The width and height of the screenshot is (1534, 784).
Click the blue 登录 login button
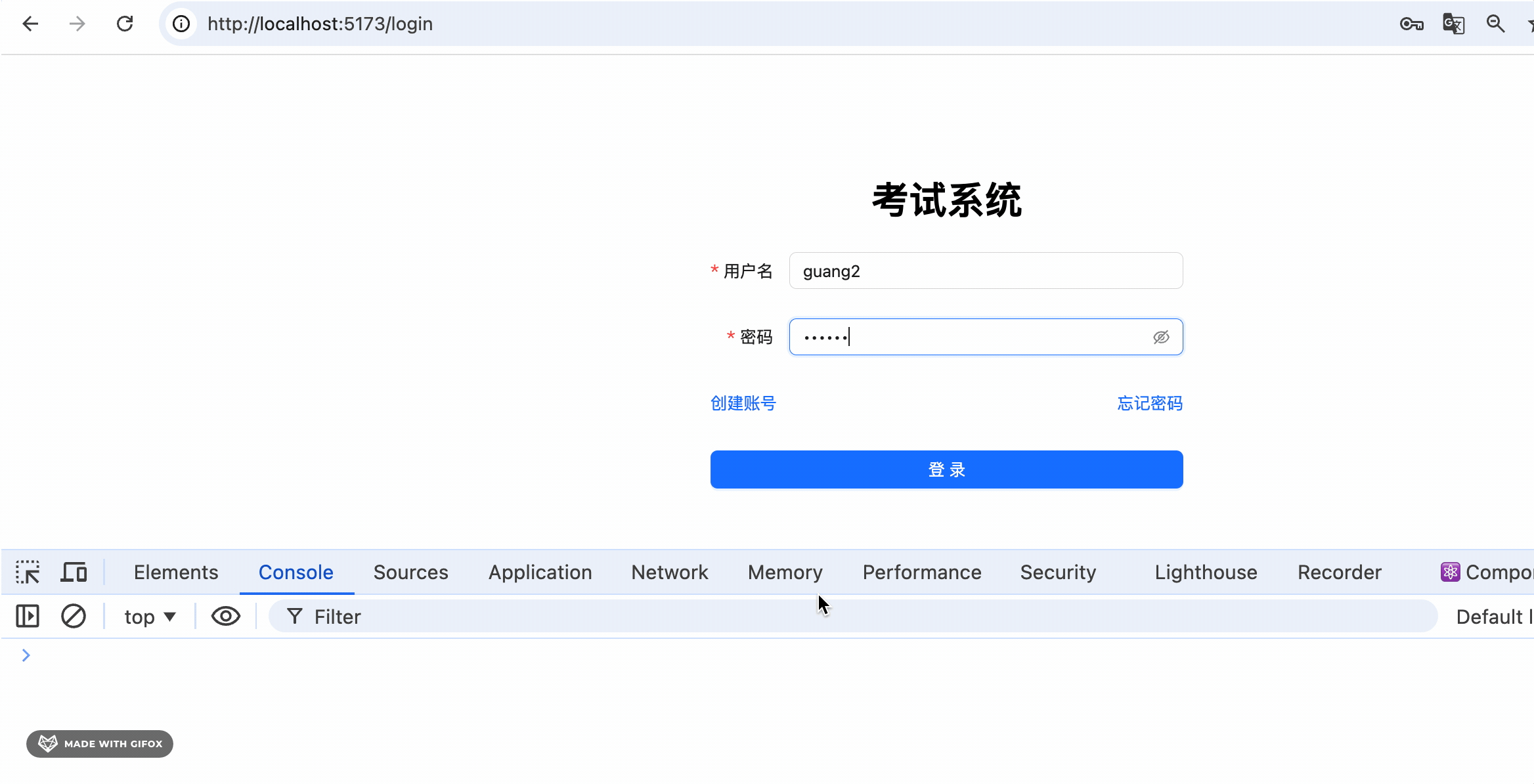(946, 469)
